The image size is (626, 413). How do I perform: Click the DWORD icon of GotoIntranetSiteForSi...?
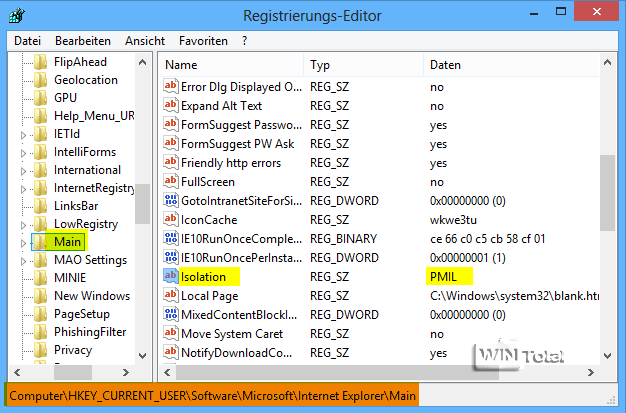tap(170, 200)
